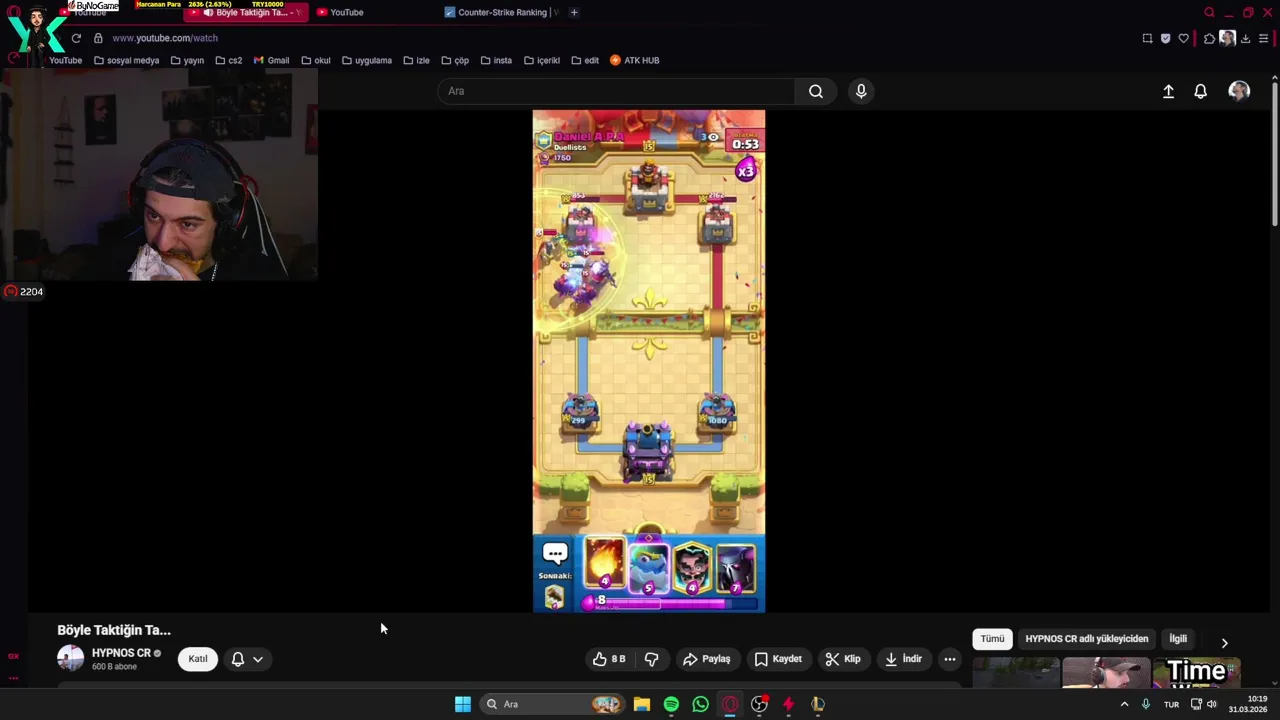The image size is (1280, 720).
Task: Select the Tümü filter chip
Action: [992, 639]
